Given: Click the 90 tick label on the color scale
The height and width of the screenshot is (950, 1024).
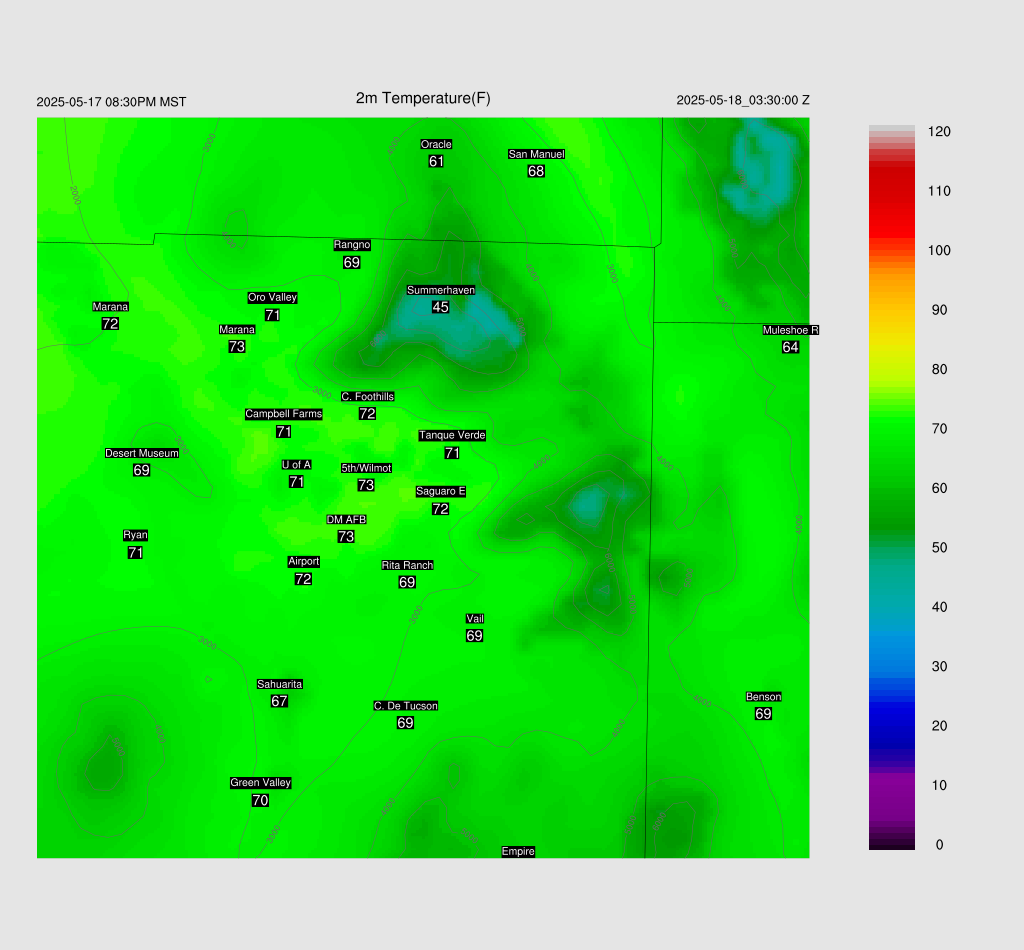Looking at the screenshot, I should coord(939,310).
